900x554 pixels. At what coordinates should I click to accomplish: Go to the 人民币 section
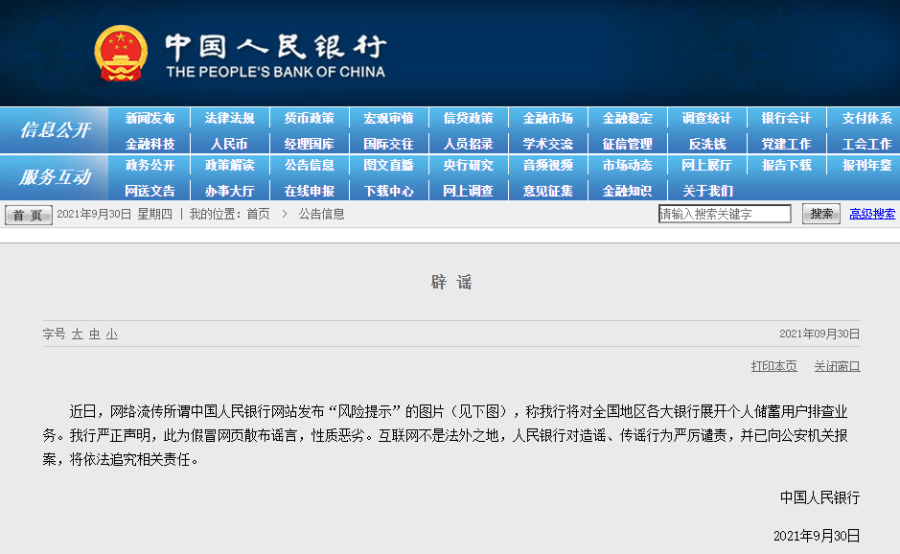coord(229,144)
